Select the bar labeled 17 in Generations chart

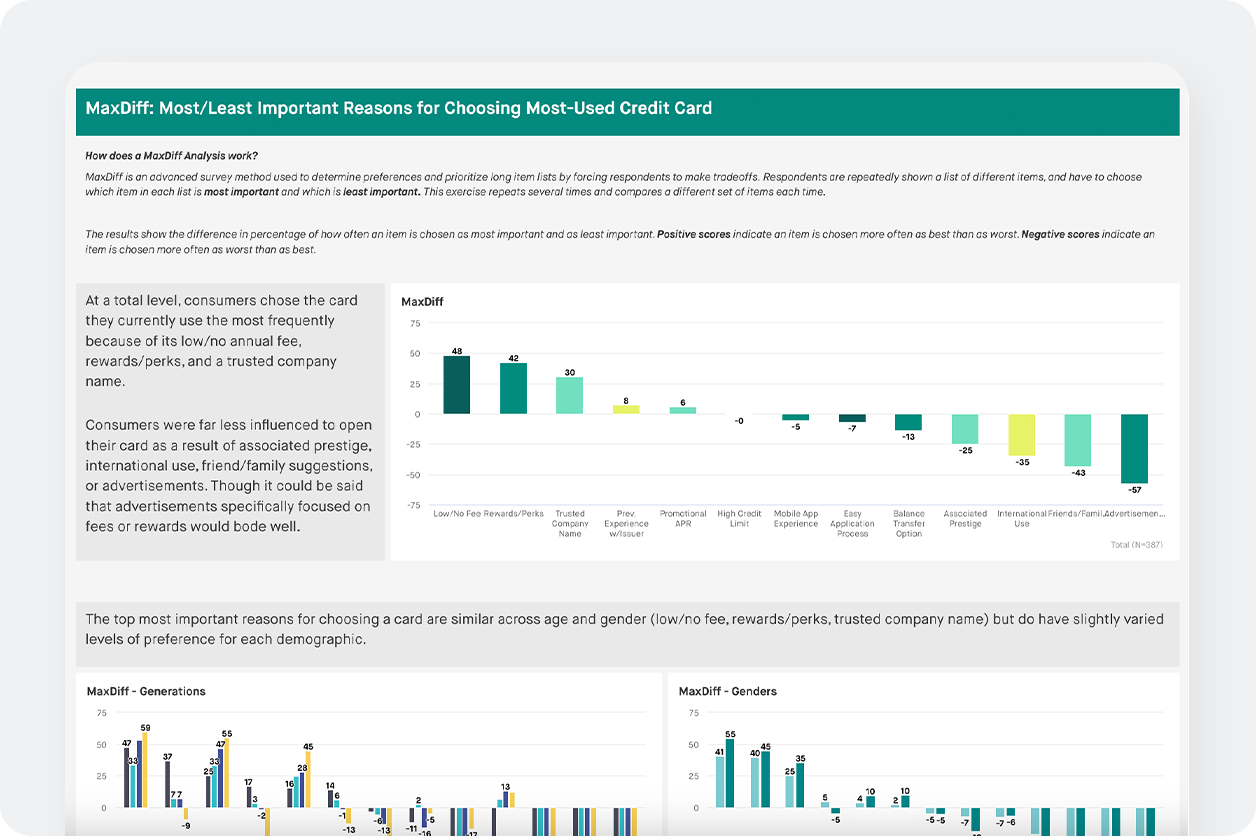click(x=249, y=798)
